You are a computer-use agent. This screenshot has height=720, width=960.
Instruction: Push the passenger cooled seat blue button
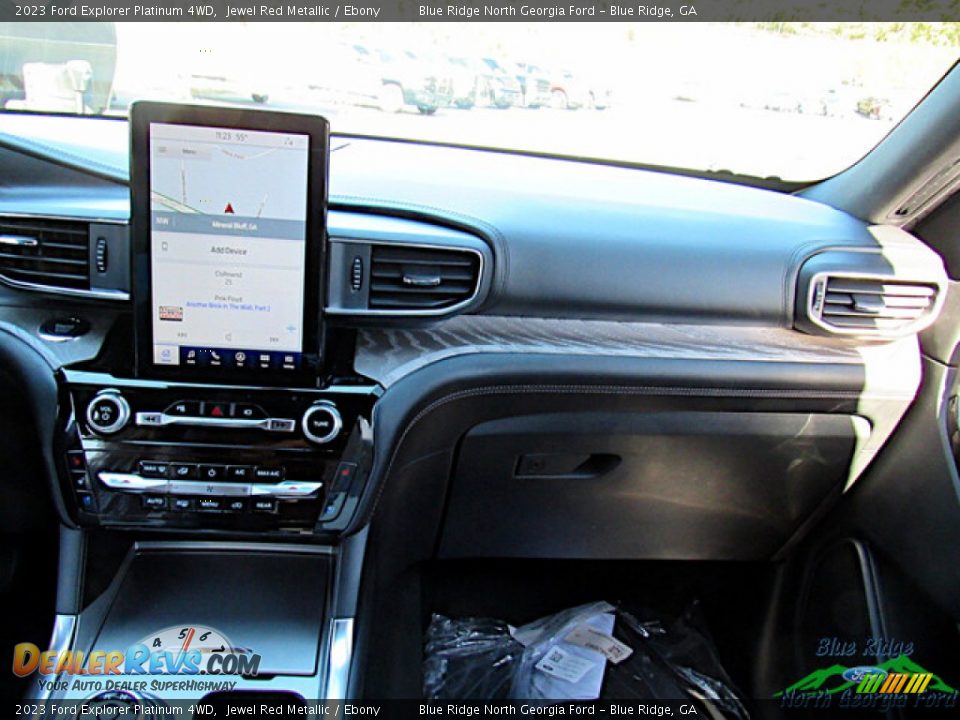[330, 508]
